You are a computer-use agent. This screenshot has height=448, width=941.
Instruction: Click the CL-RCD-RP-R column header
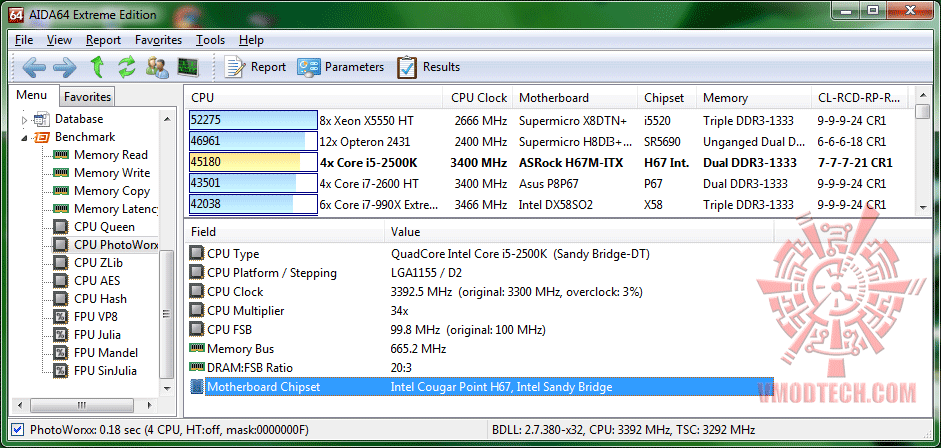[860, 98]
